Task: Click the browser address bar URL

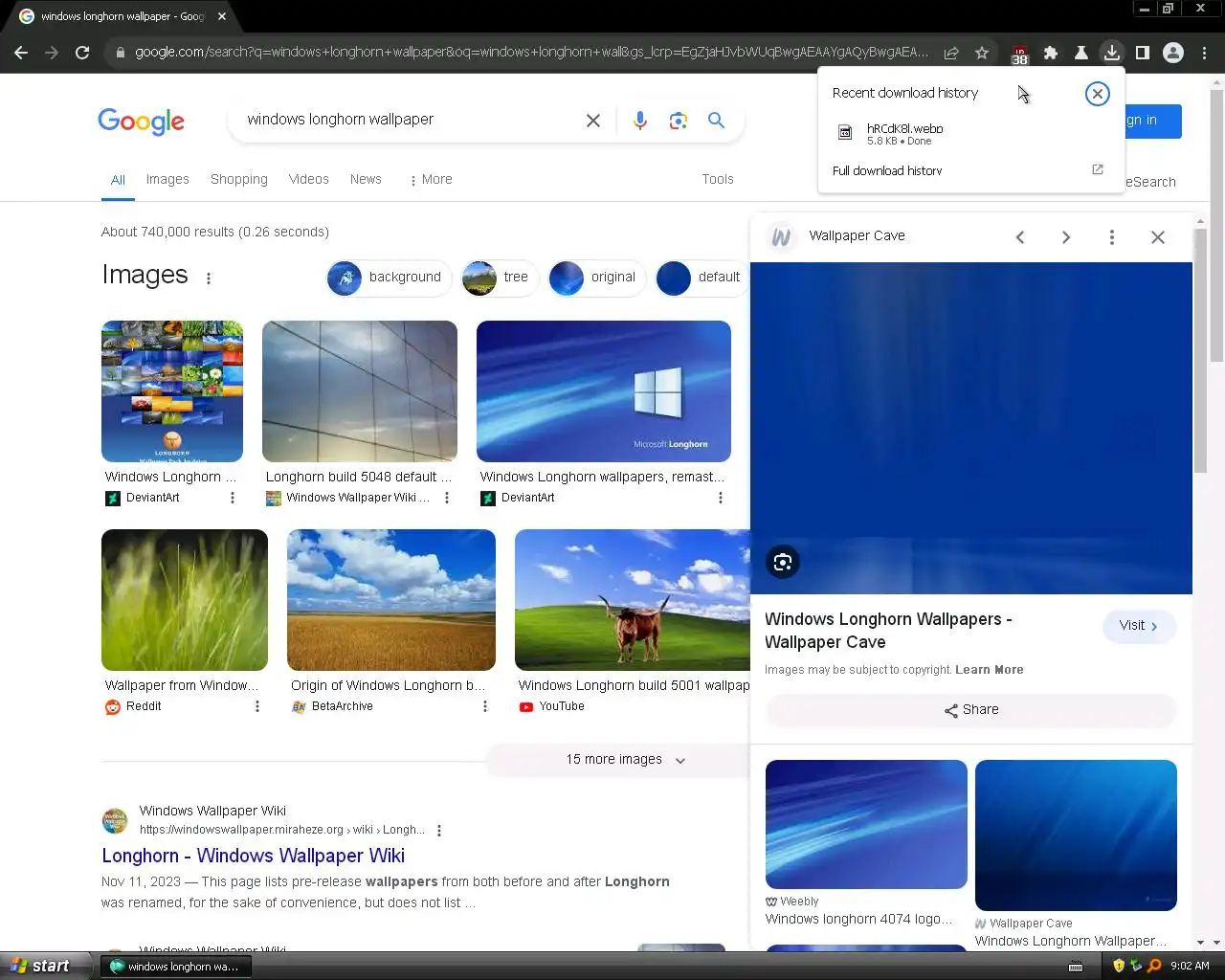Action: [x=531, y=53]
